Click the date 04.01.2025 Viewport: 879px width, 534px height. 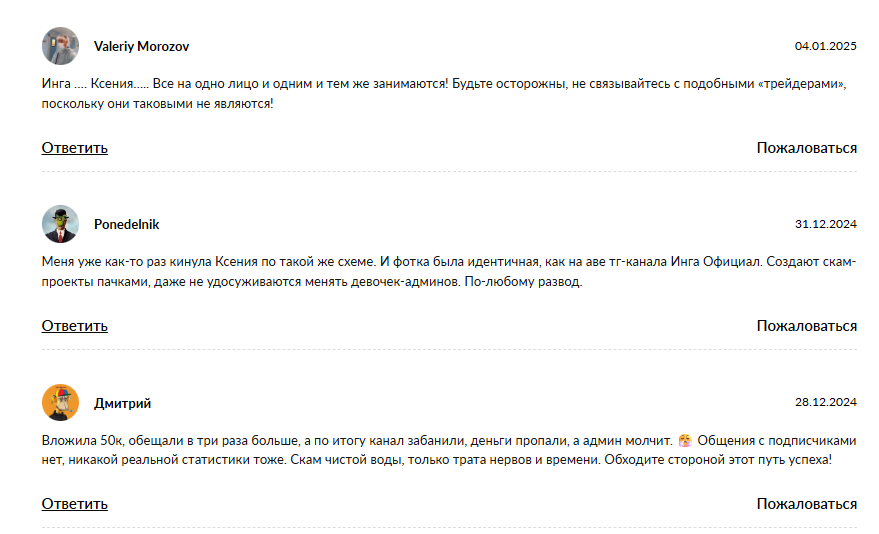[825, 46]
